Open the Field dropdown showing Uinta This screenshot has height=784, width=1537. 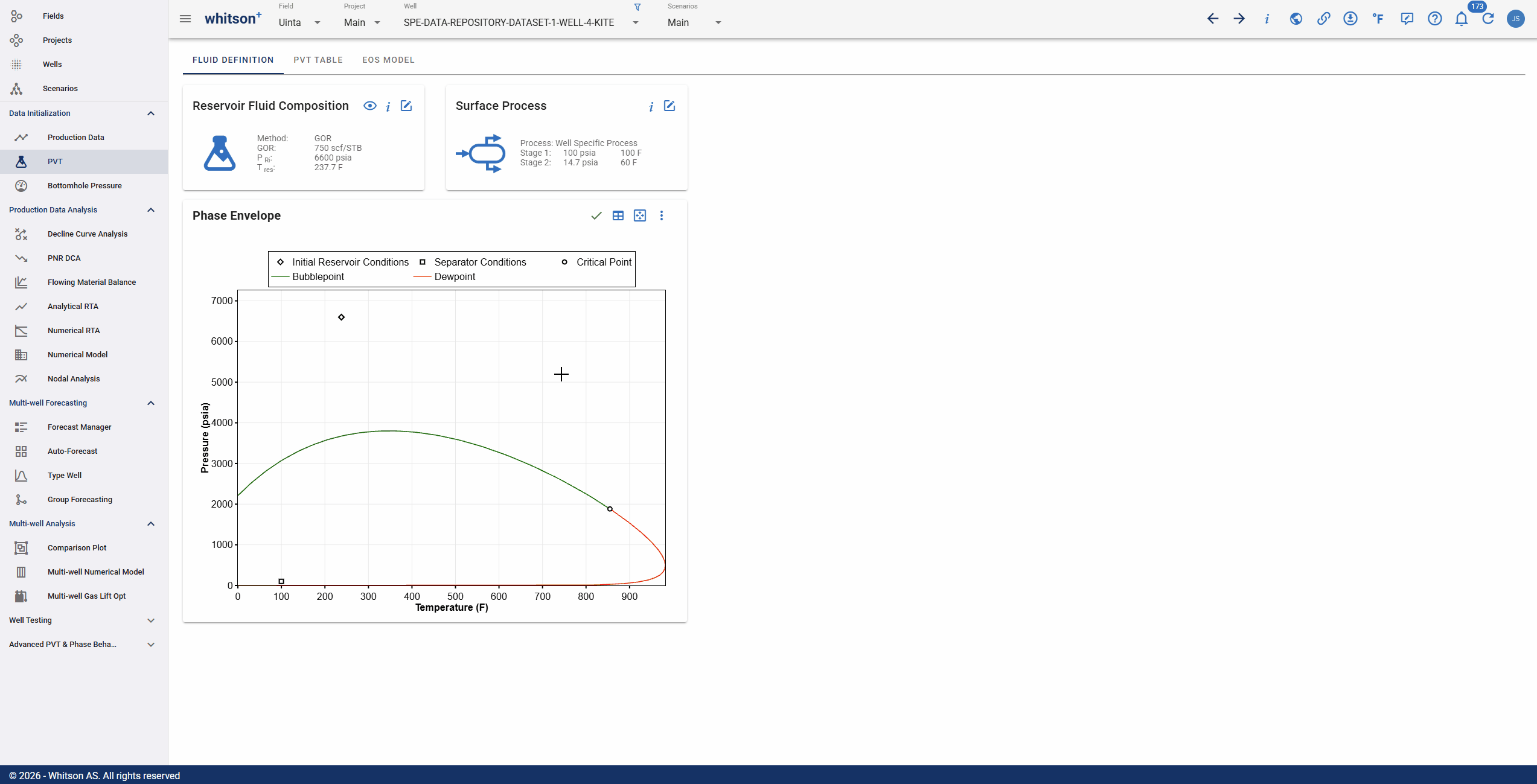click(x=299, y=22)
